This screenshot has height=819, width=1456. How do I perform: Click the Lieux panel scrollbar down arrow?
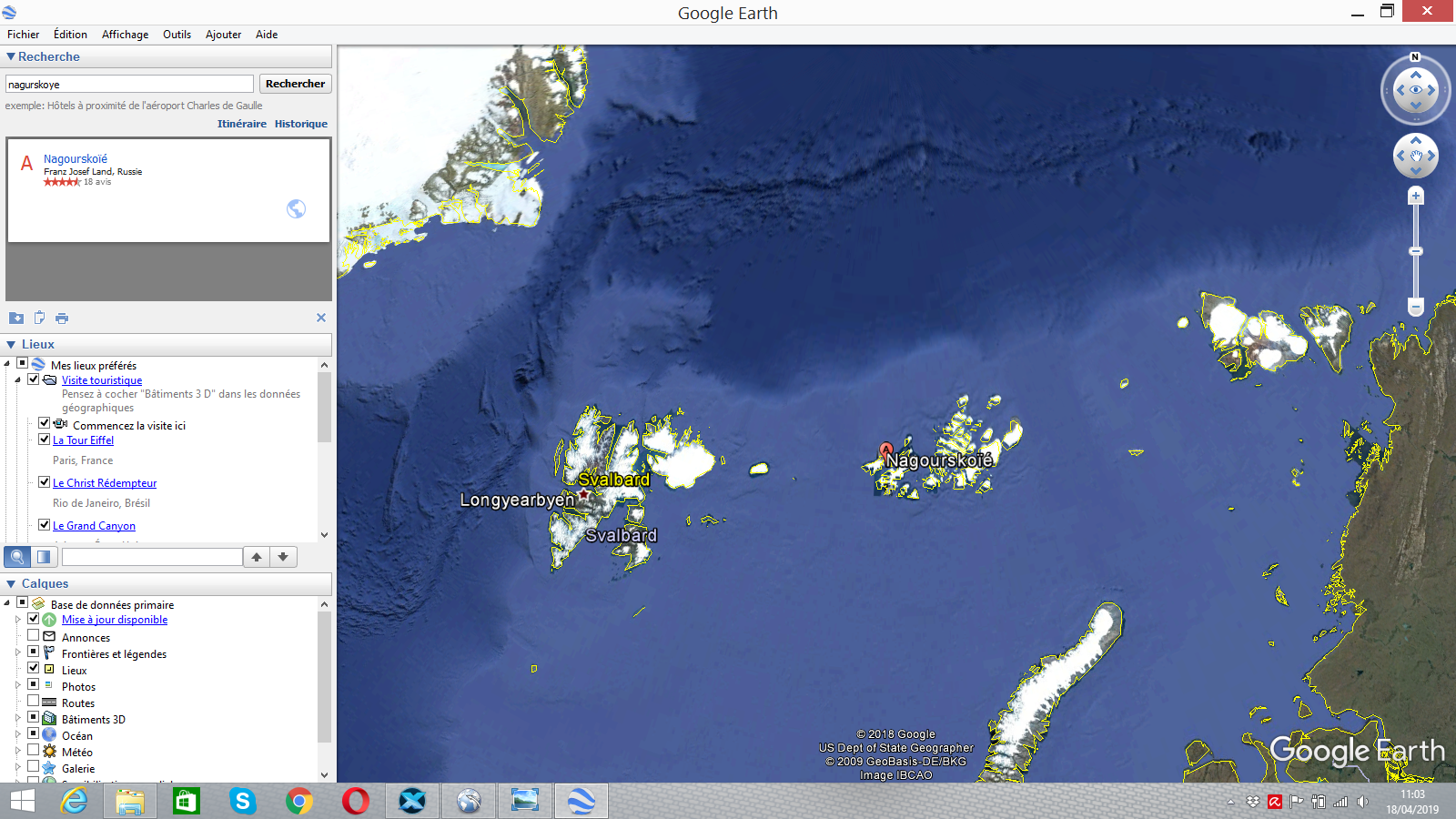(324, 535)
